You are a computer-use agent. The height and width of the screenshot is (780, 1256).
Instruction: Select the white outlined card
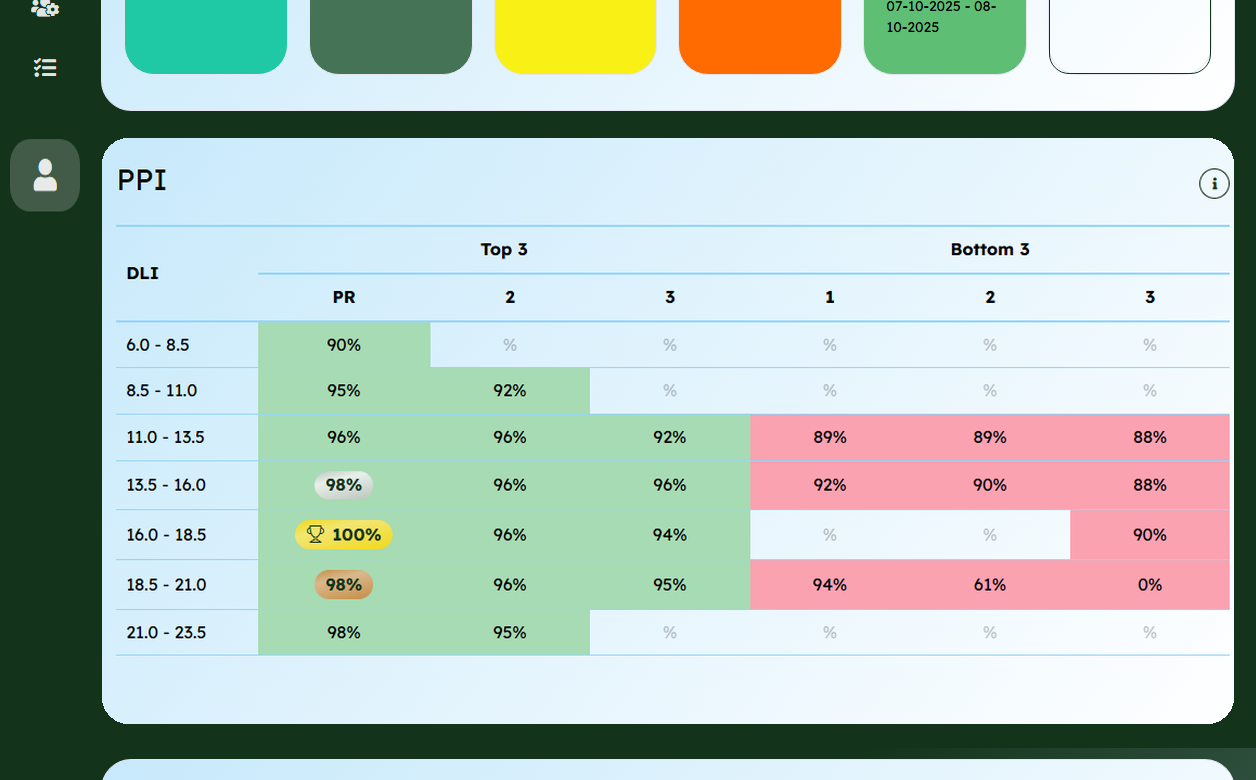[1130, 36]
